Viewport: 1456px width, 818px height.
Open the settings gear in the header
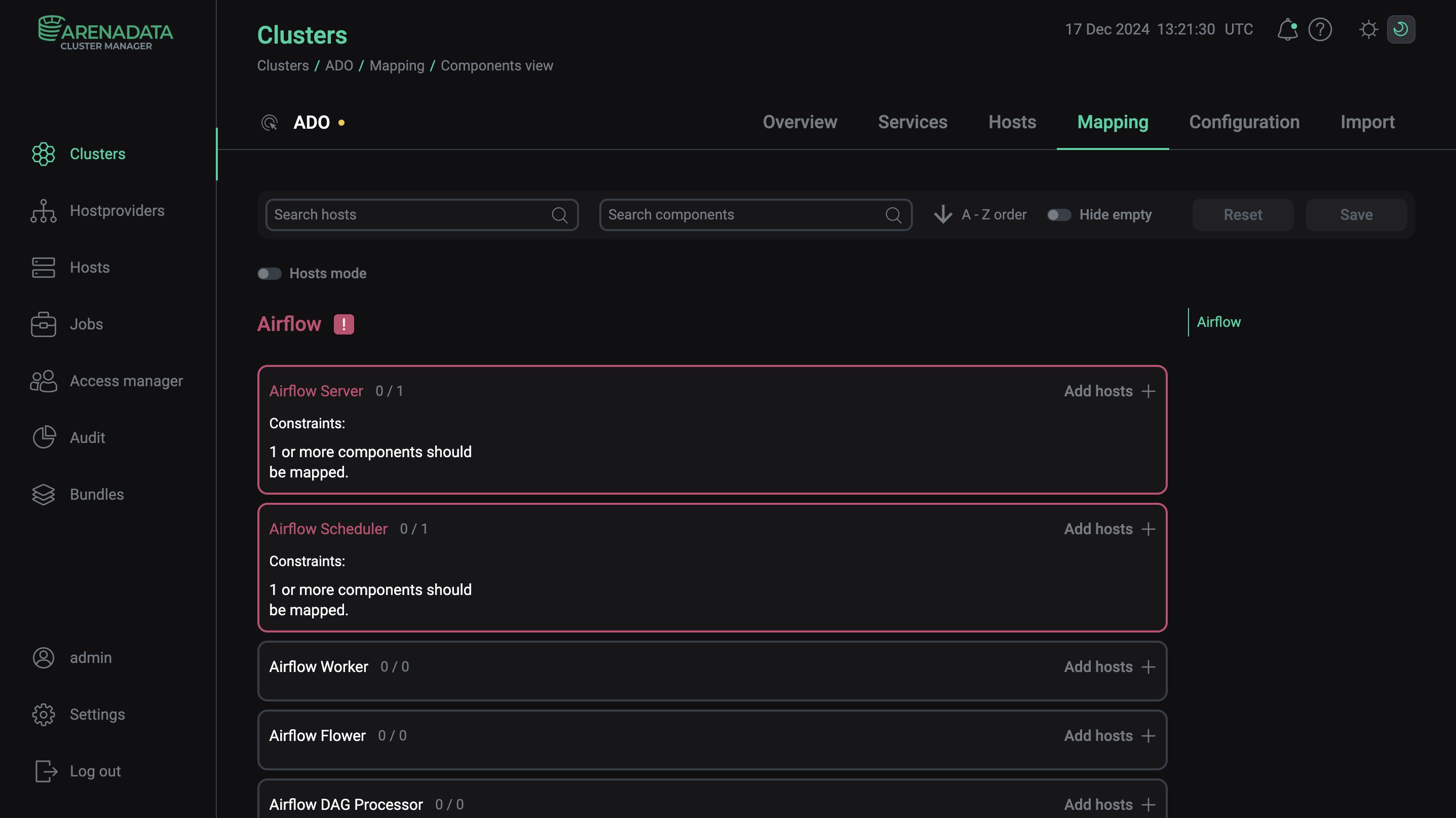[x=1368, y=29]
